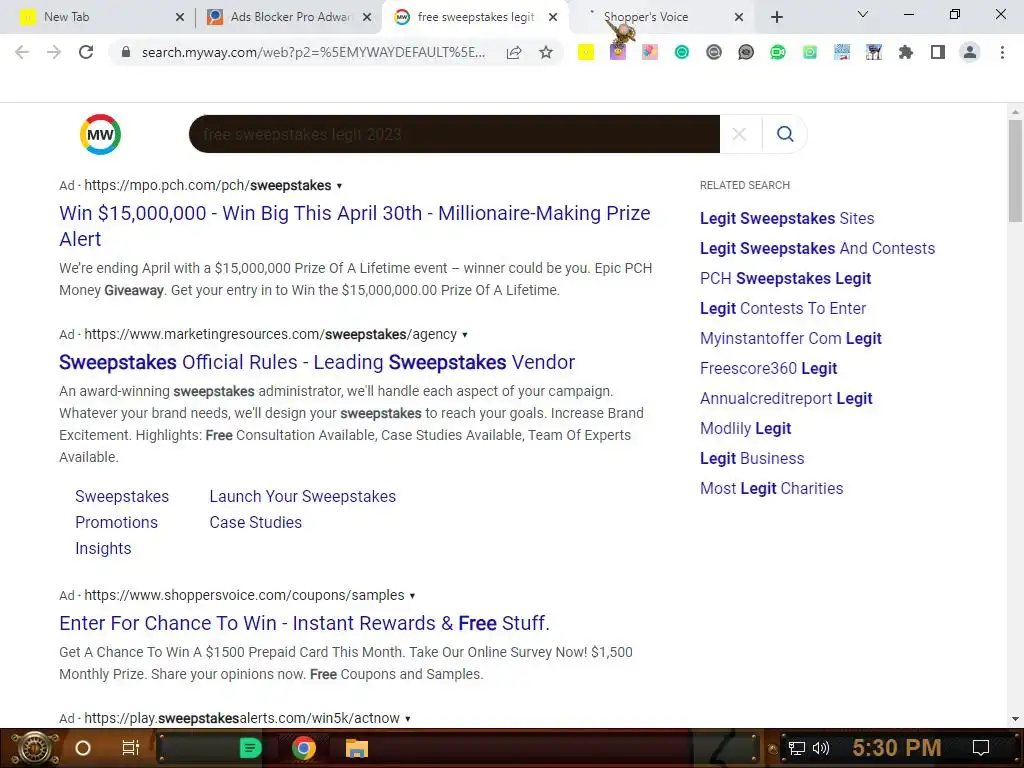
Task: Click the pink balloons extension icon
Action: pos(650,52)
